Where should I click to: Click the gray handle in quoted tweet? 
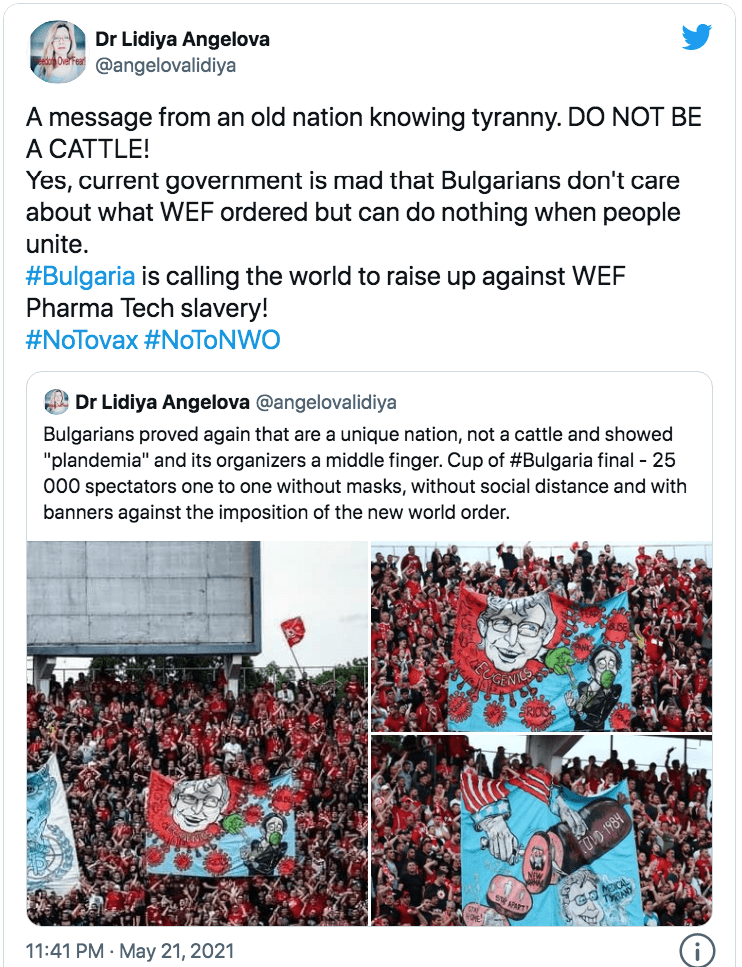click(326, 402)
